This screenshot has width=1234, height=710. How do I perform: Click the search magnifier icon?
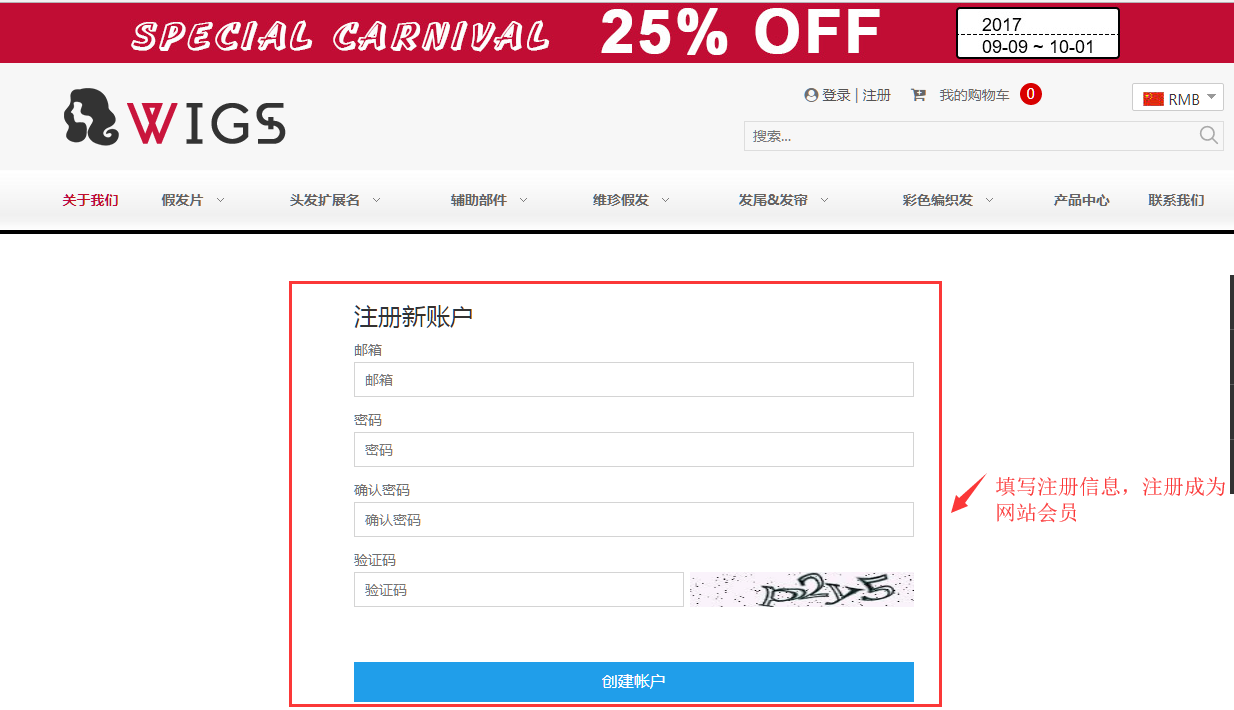pos(1208,136)
